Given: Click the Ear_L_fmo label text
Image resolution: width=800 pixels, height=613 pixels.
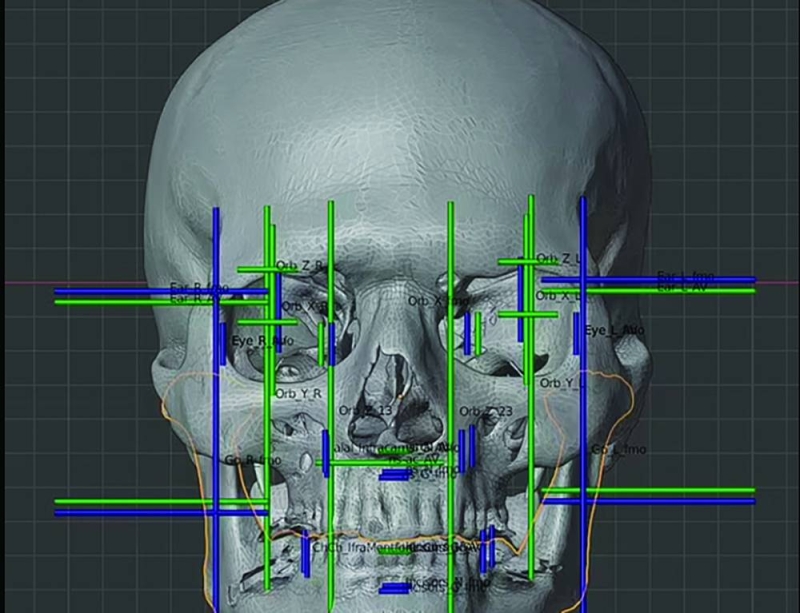Looking at the screenshot, I should 685,275.
